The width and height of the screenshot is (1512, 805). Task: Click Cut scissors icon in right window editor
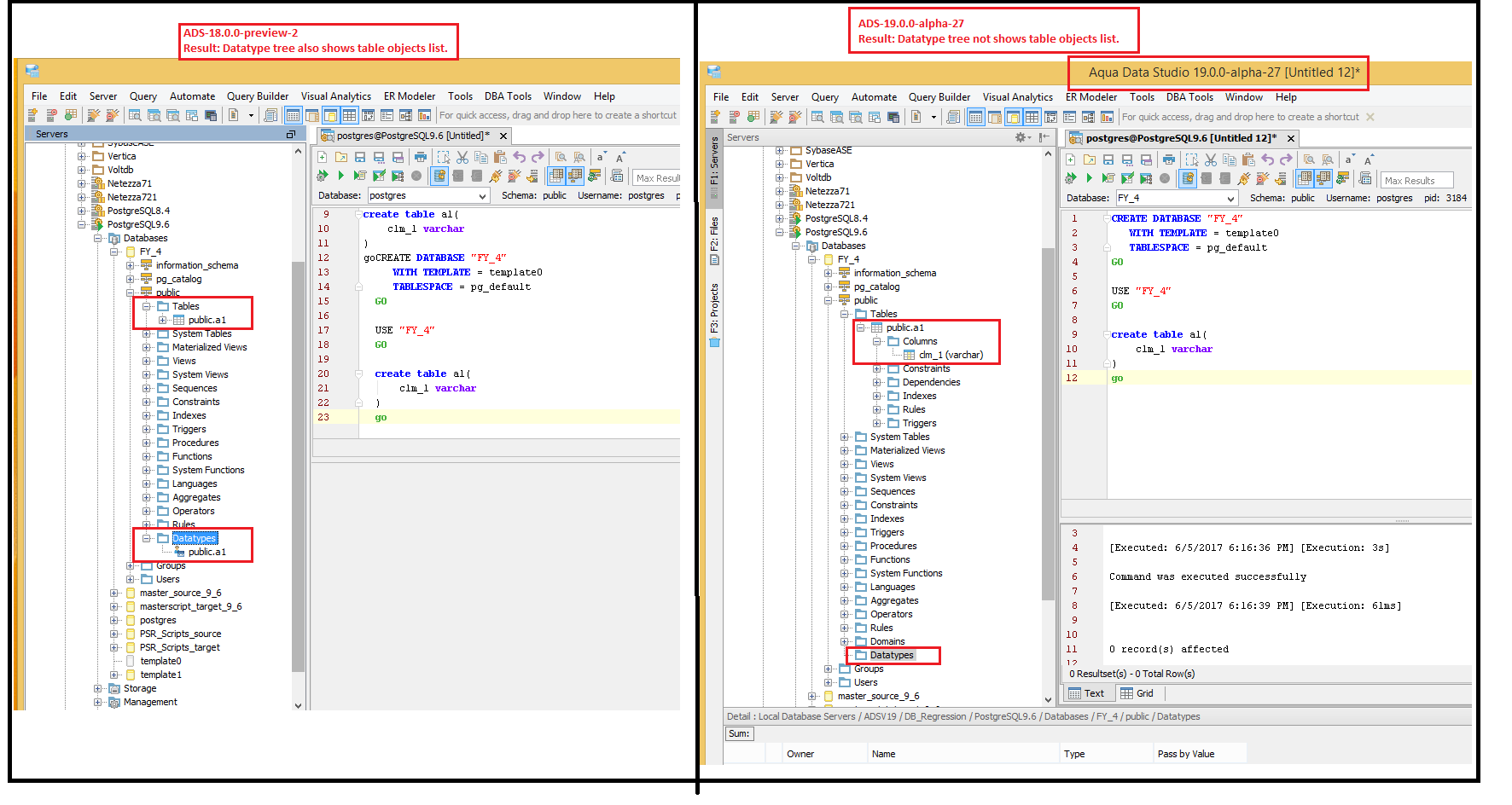pyautogui.click(x=1211, y=159)
